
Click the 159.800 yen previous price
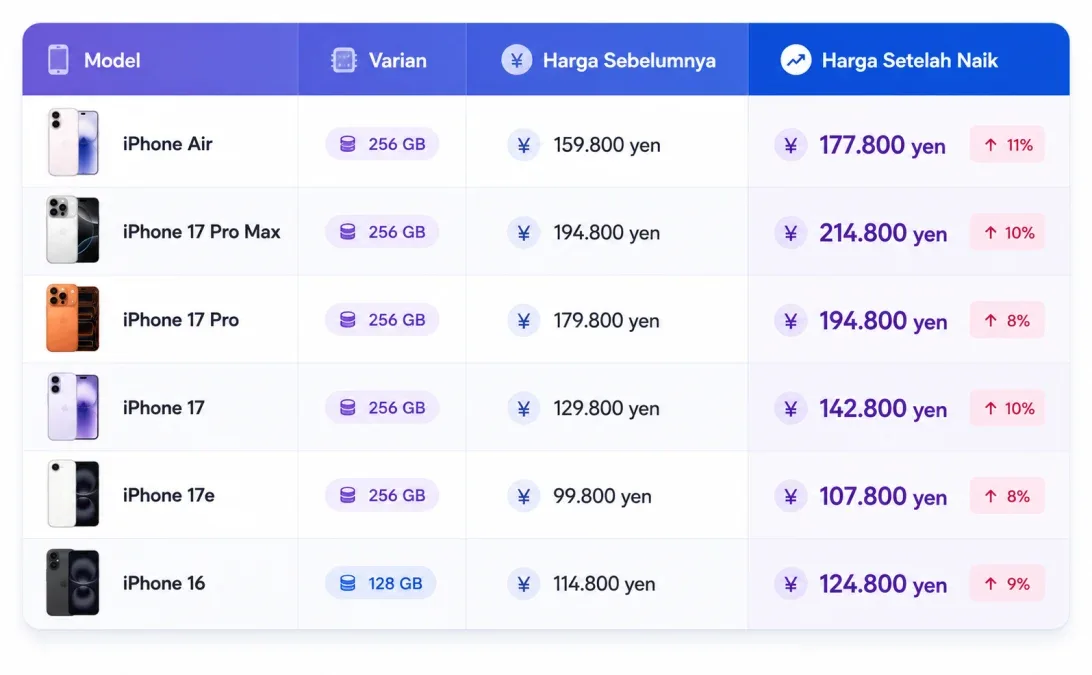607,145
